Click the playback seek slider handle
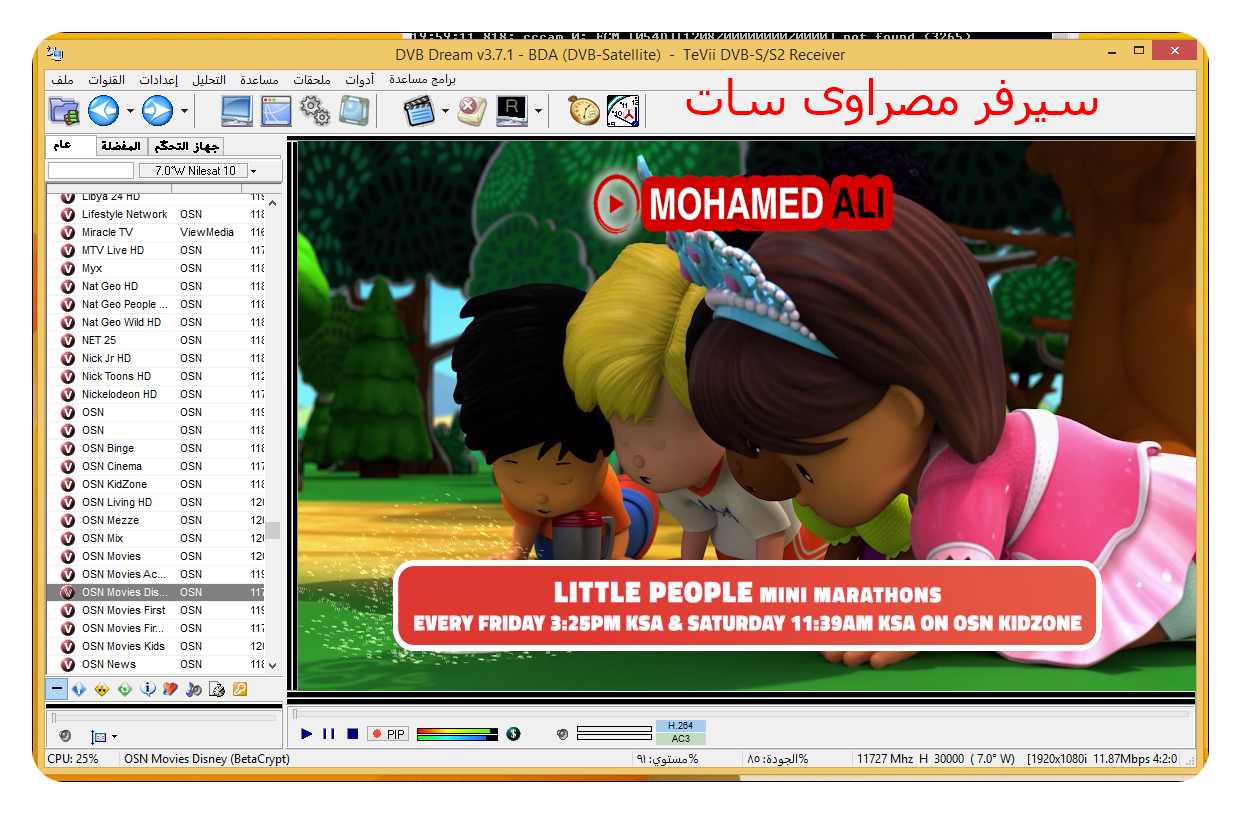1241x814 pixels. pyautogui.click(x=294, y=714)
